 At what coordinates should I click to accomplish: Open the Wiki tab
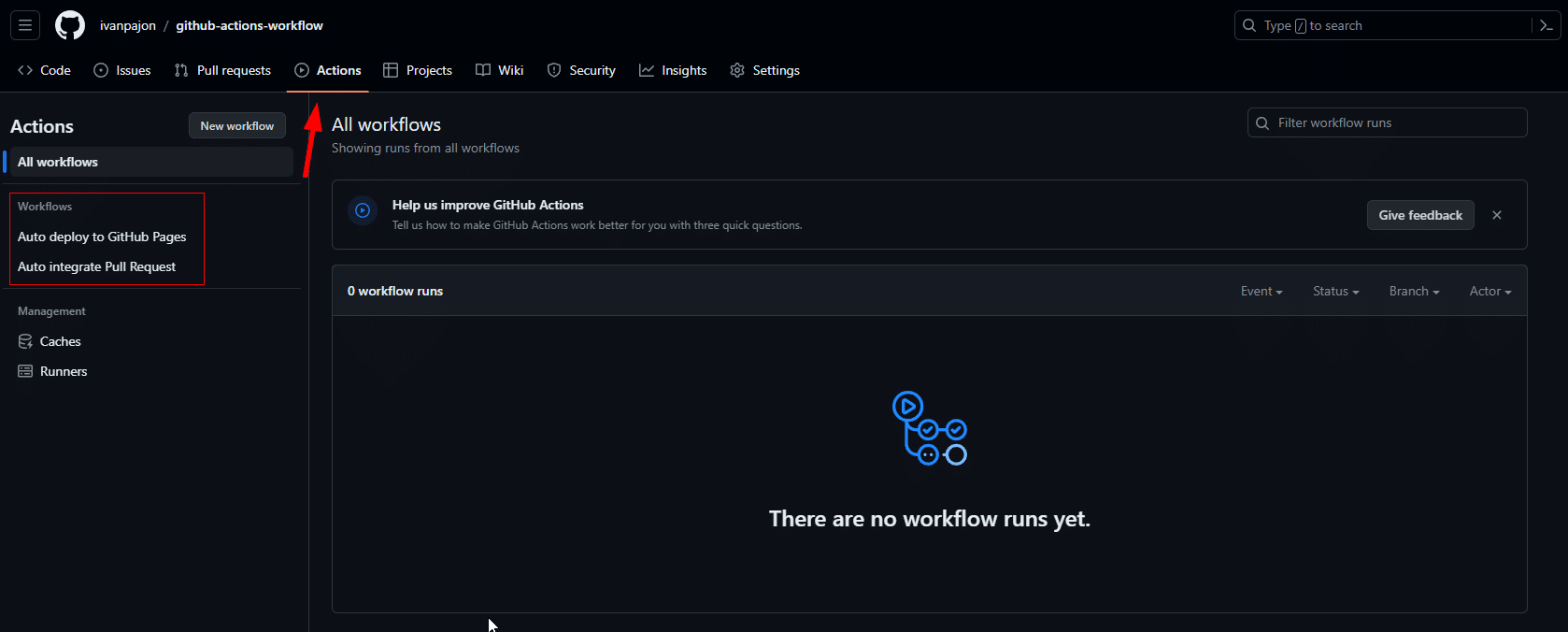[500, 70]
